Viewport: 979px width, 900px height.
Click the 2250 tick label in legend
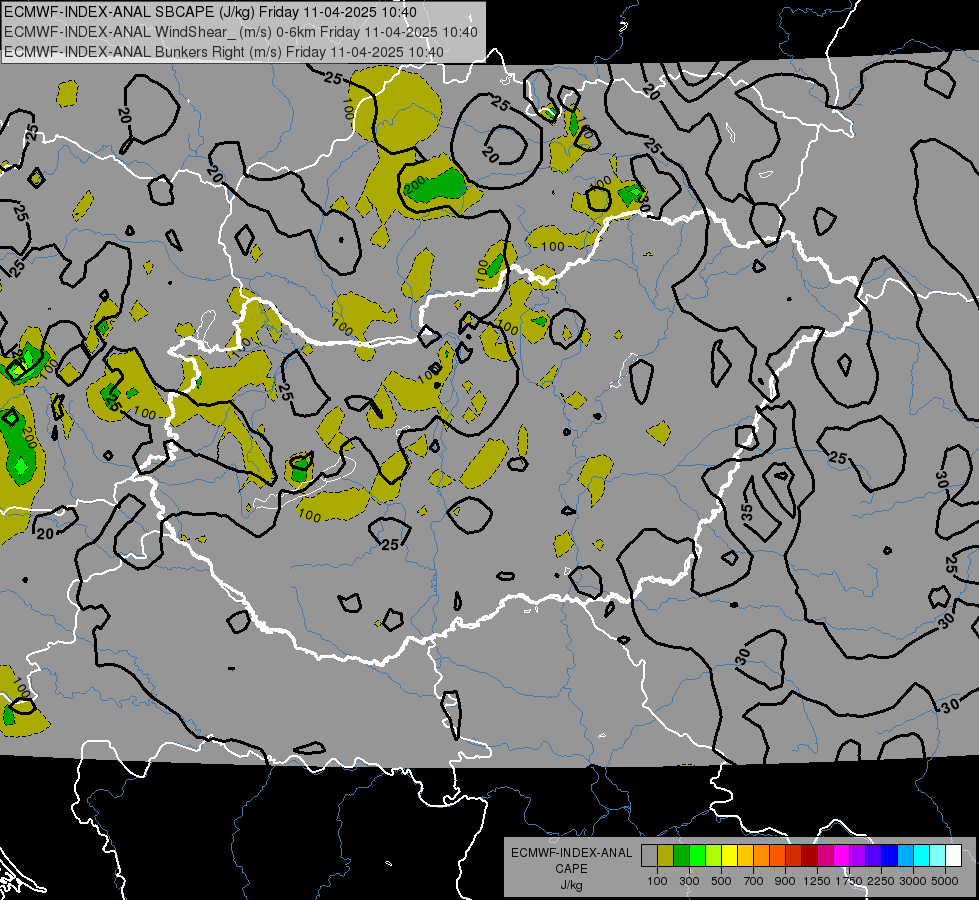coord(881,881)
